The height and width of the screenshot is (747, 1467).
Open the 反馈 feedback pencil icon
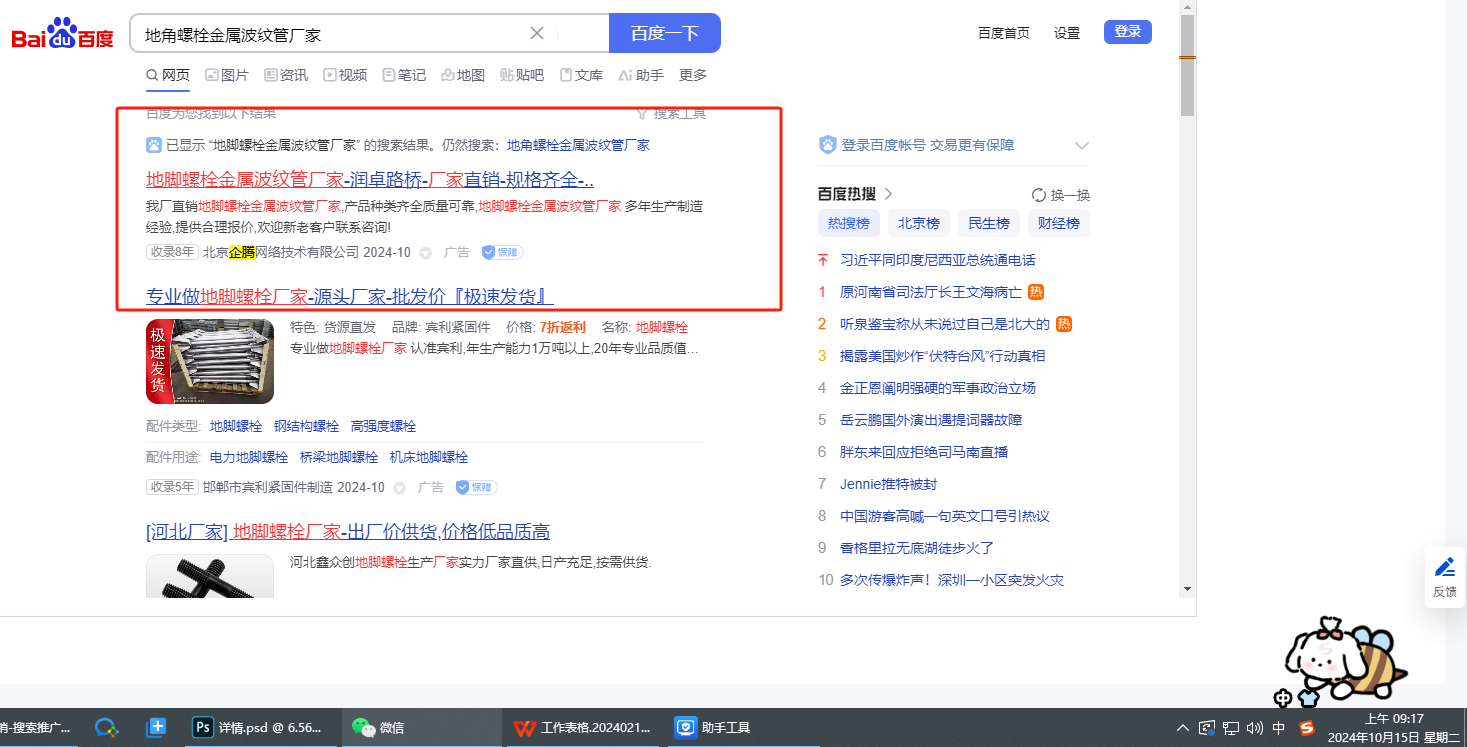1445,568
